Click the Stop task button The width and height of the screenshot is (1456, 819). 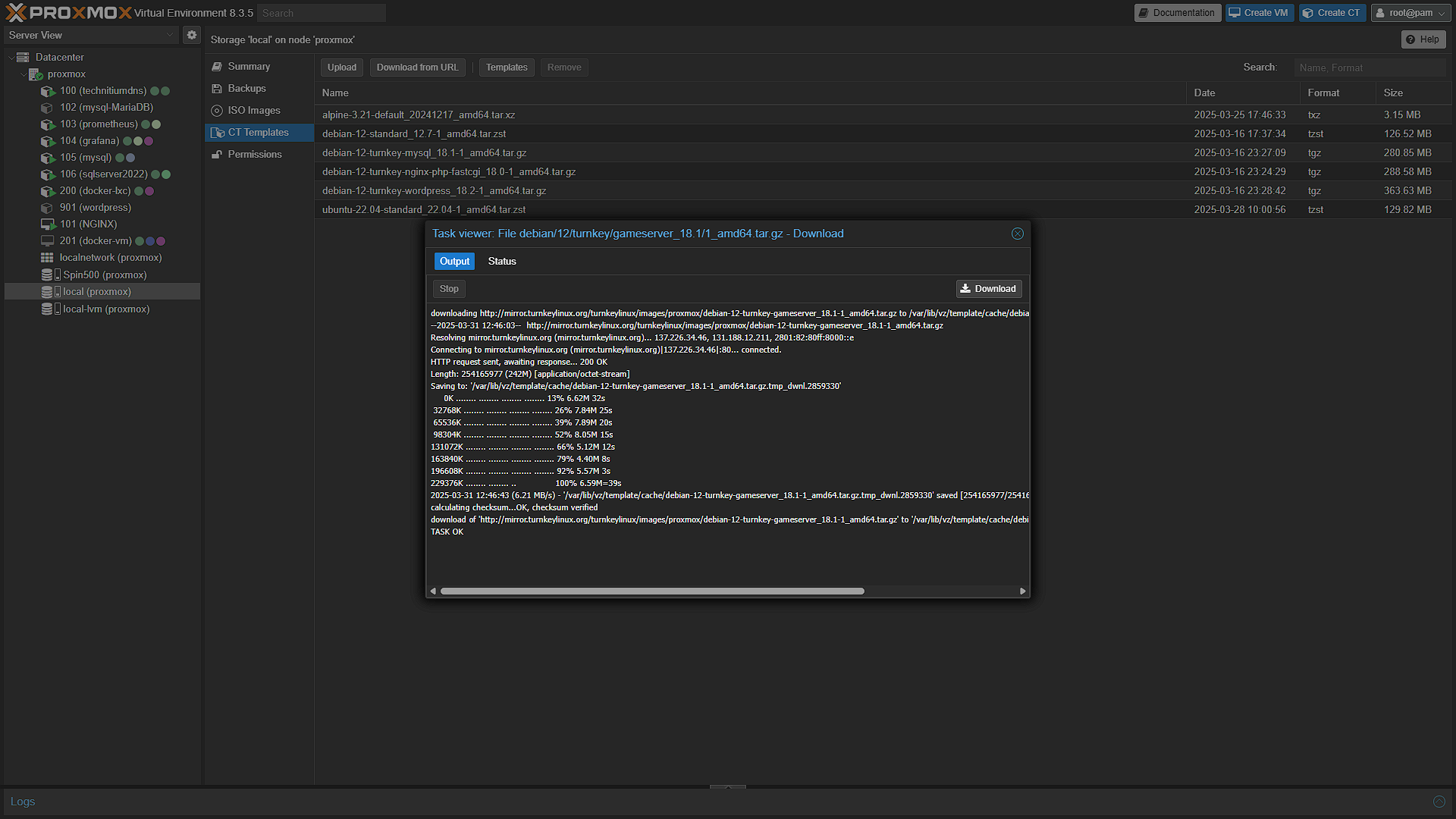pyautogui.click(x=449, y=288)
